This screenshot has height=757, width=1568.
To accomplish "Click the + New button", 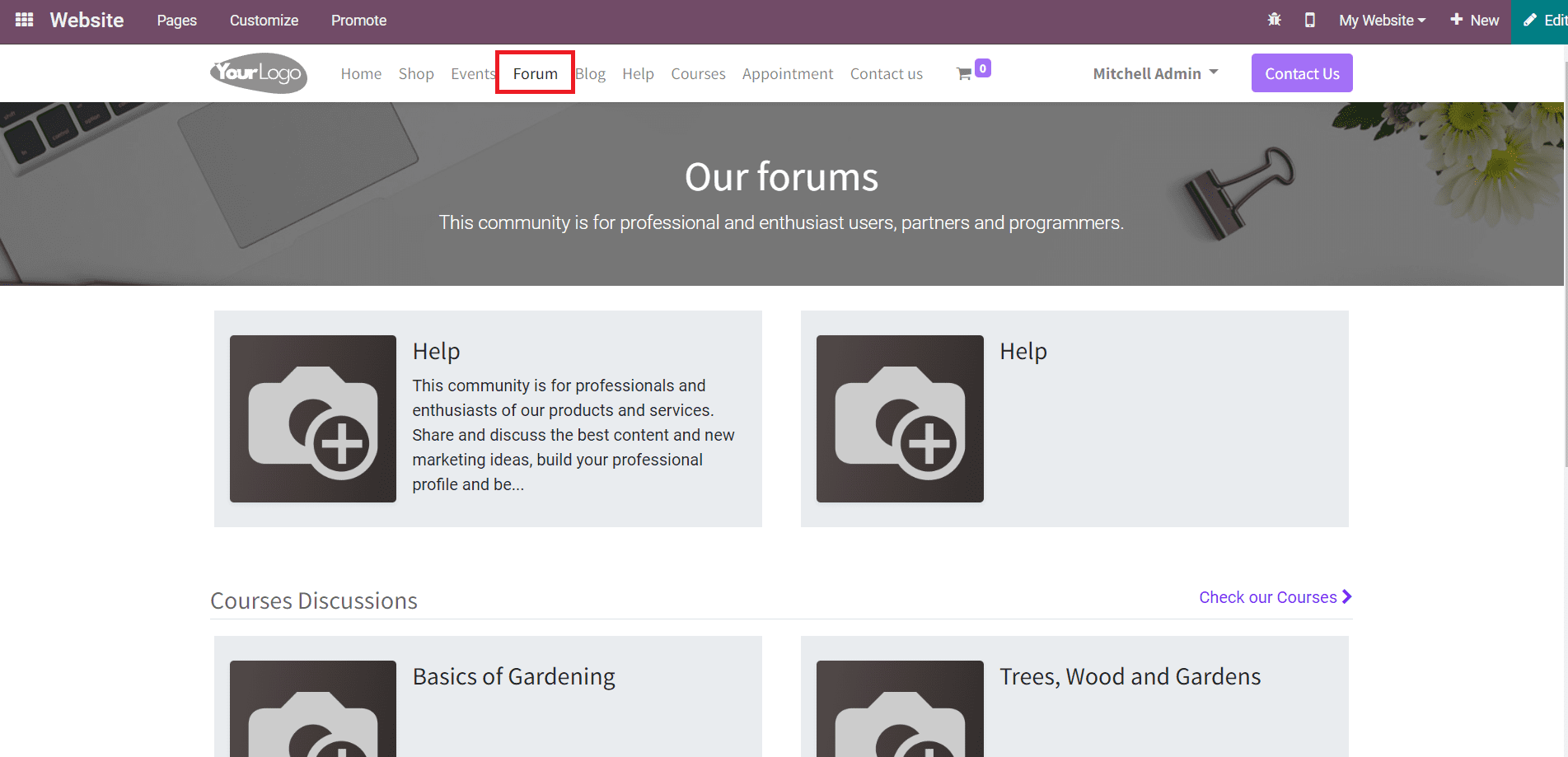I will click(x=1474, y=19).
